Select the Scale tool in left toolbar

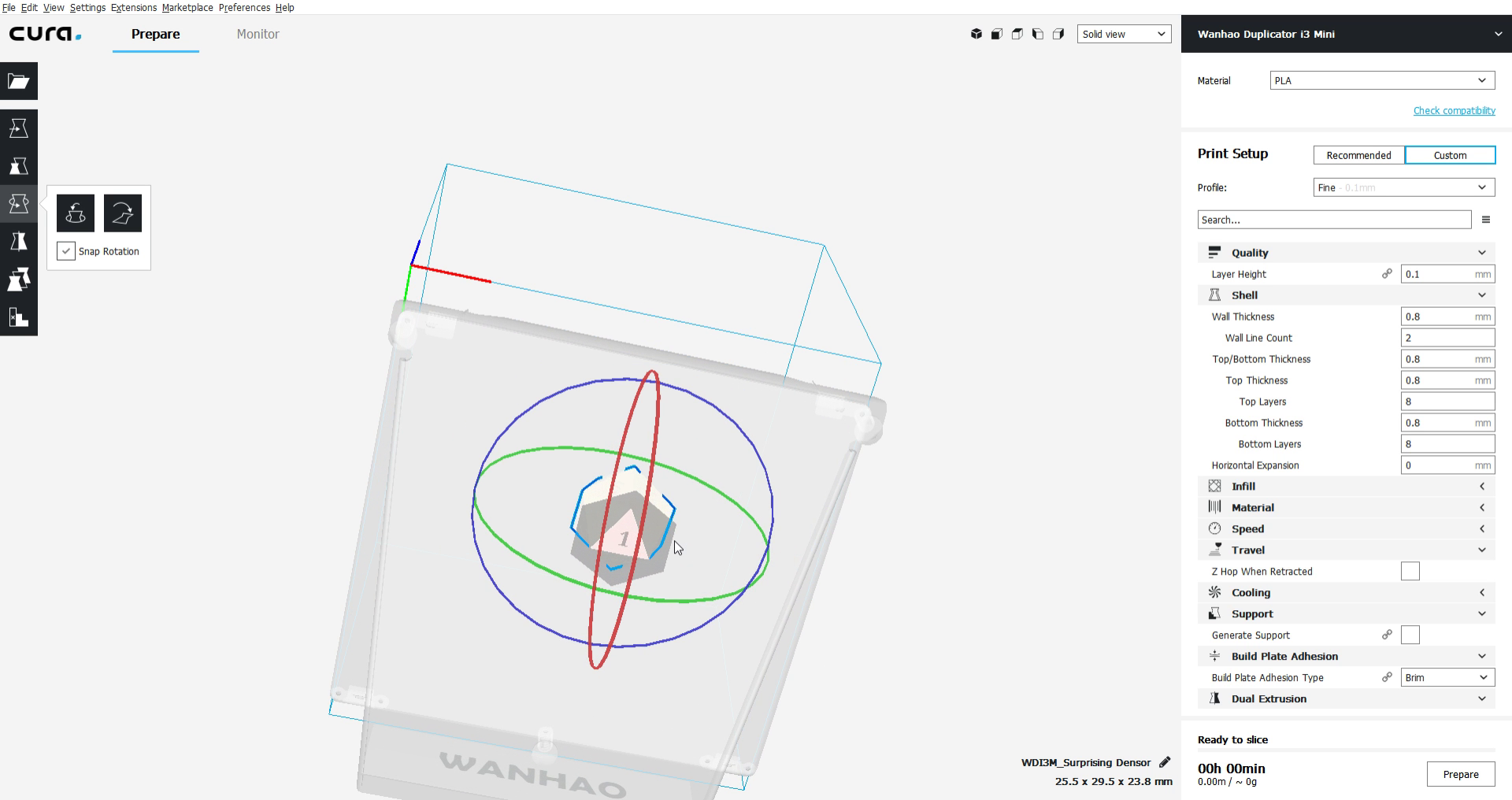click(19, 166)
